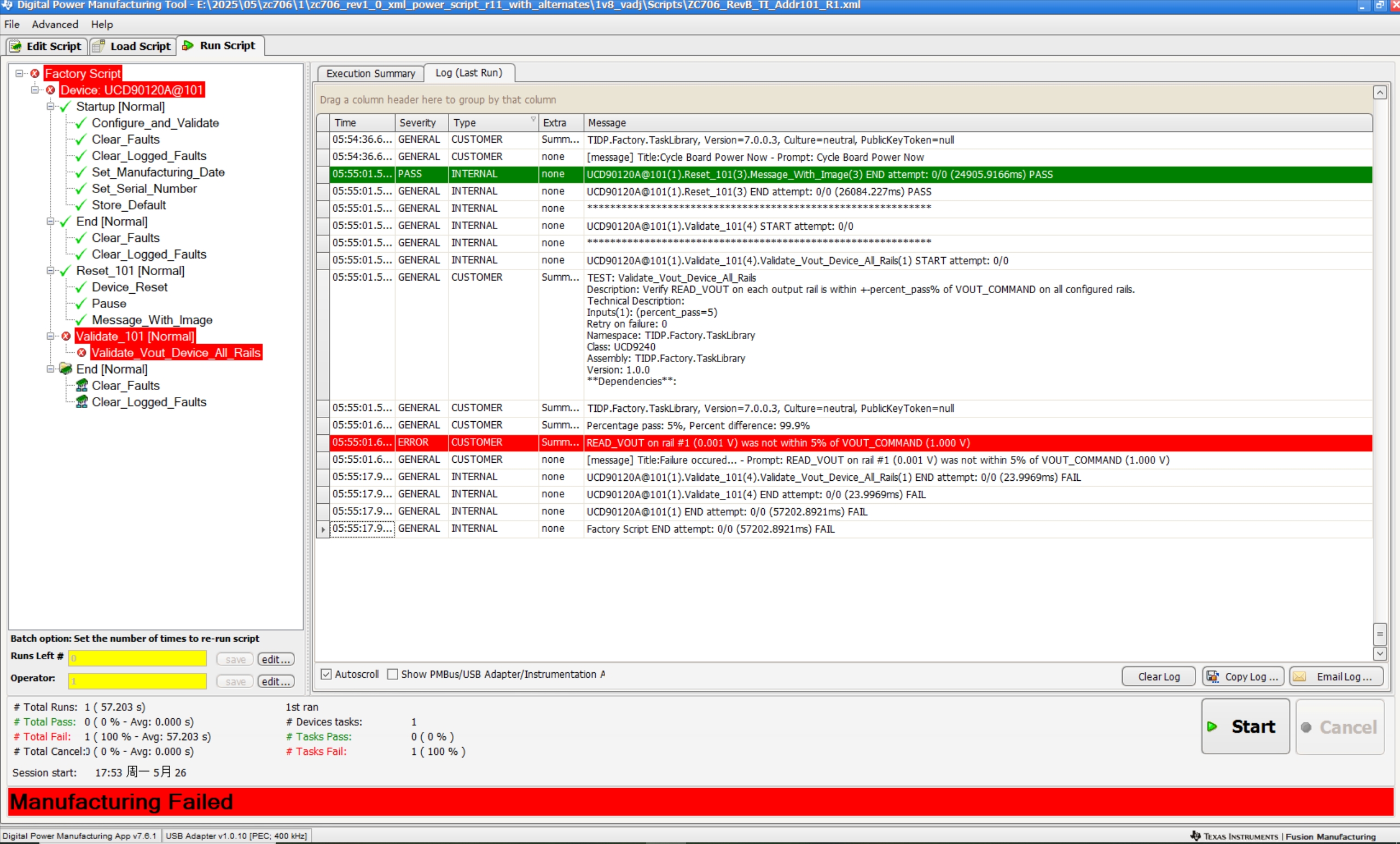Collapse the Device: UCD90120A@101 node
This screenshot has height=844, width=1400.
point(34,90)
